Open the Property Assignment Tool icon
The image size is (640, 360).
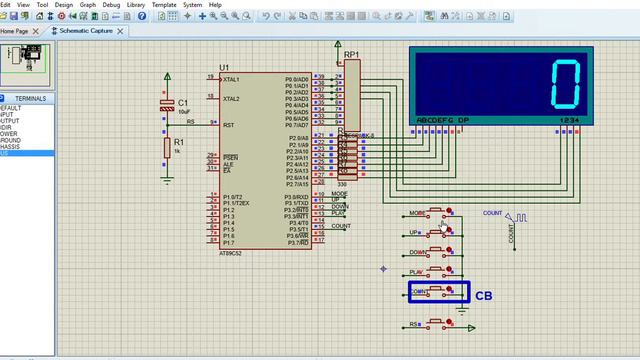tap(456, 16)
